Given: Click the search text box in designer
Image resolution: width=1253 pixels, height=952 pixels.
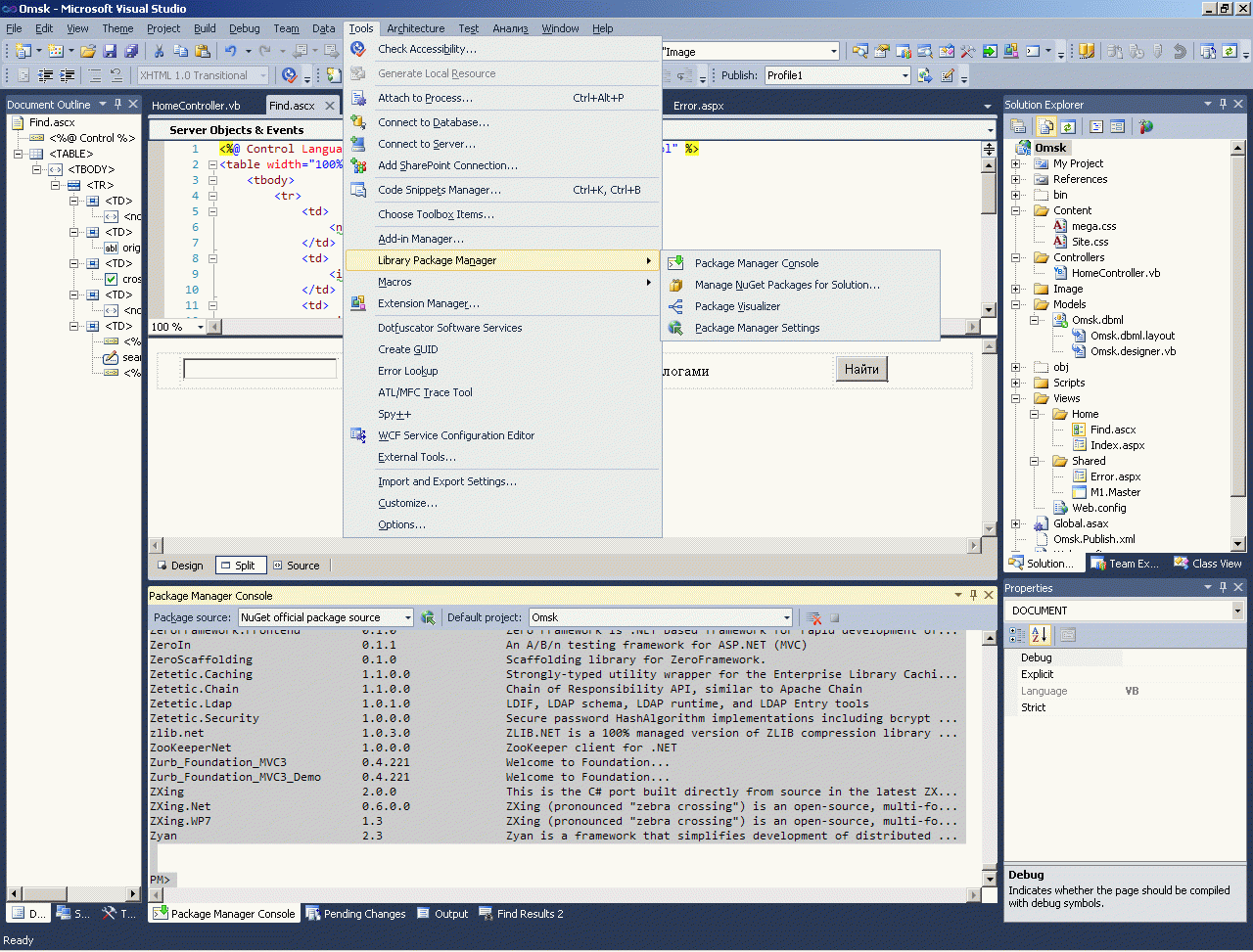Looking at the screenshot, I should tap(260, 369).
